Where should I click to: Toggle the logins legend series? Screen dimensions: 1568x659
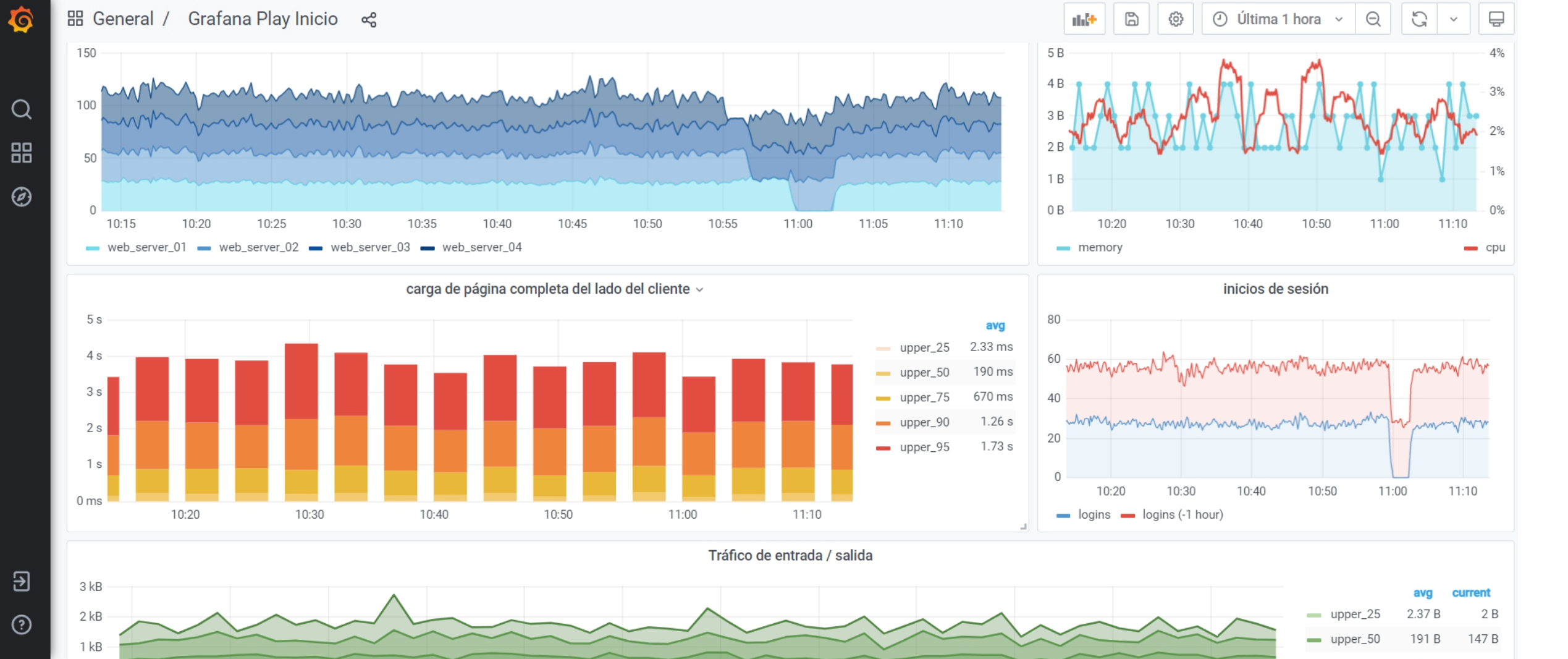(1094, 514)
